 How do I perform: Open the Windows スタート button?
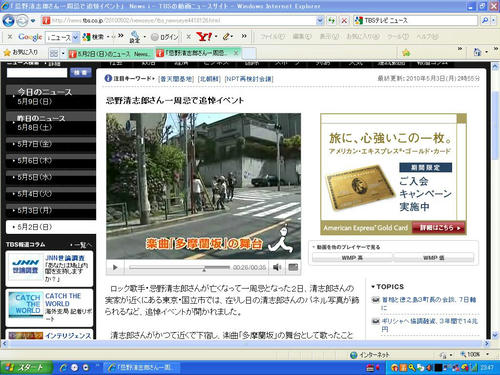pos(26,367)
